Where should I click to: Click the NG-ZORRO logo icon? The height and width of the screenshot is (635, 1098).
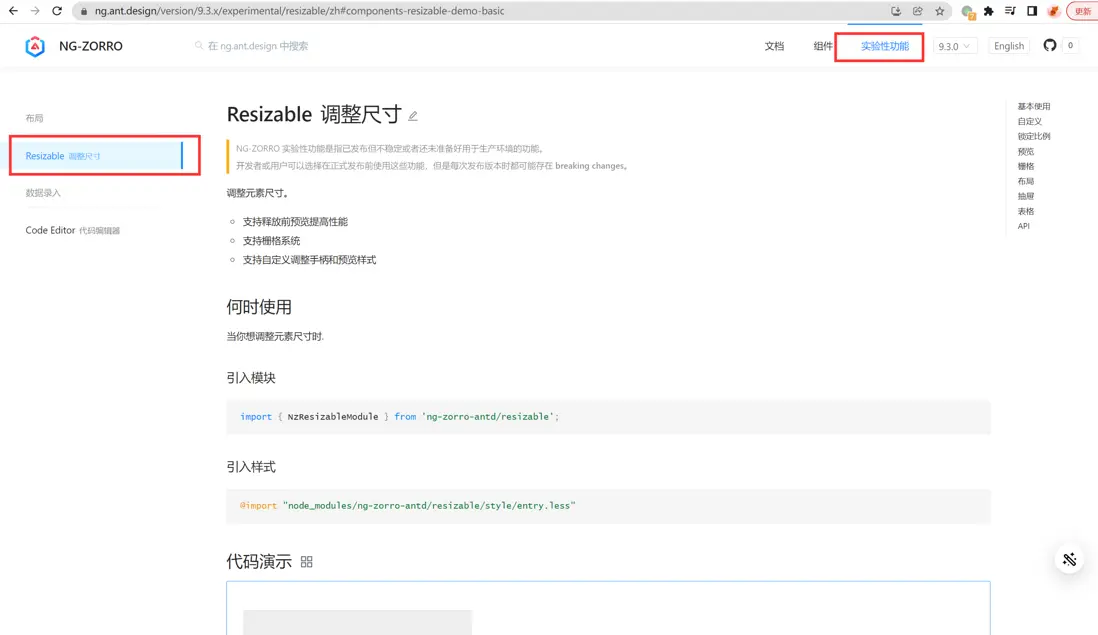click(x=35, y=46)
